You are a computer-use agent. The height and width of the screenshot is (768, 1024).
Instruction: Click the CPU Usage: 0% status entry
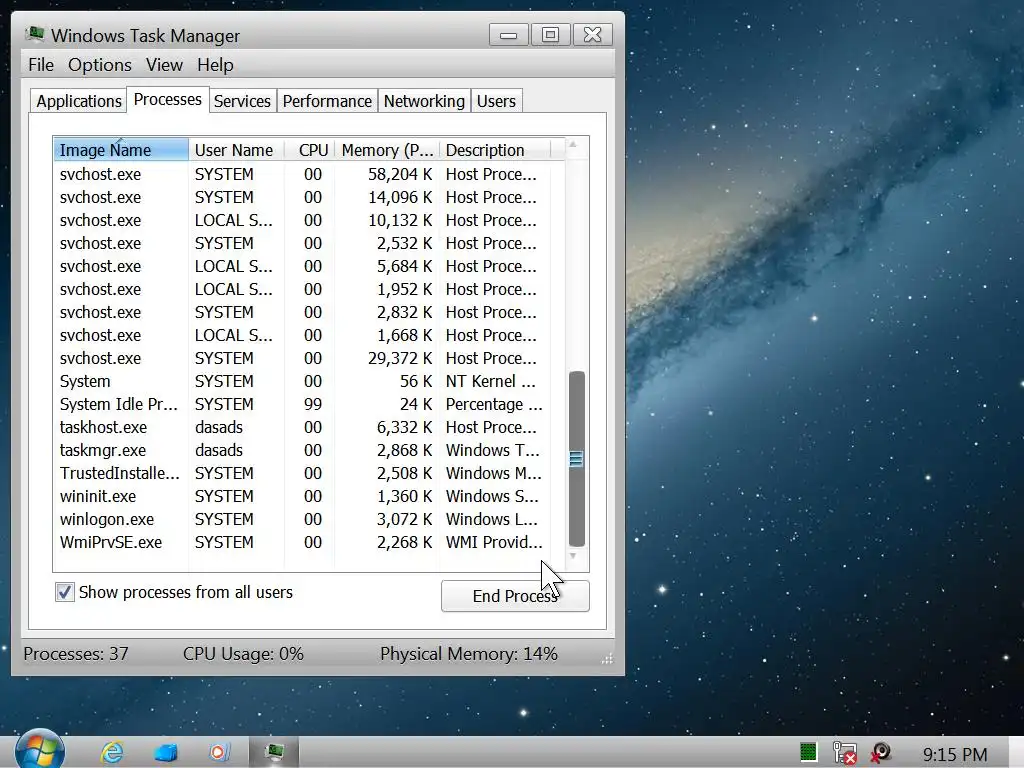coord(243,654)
